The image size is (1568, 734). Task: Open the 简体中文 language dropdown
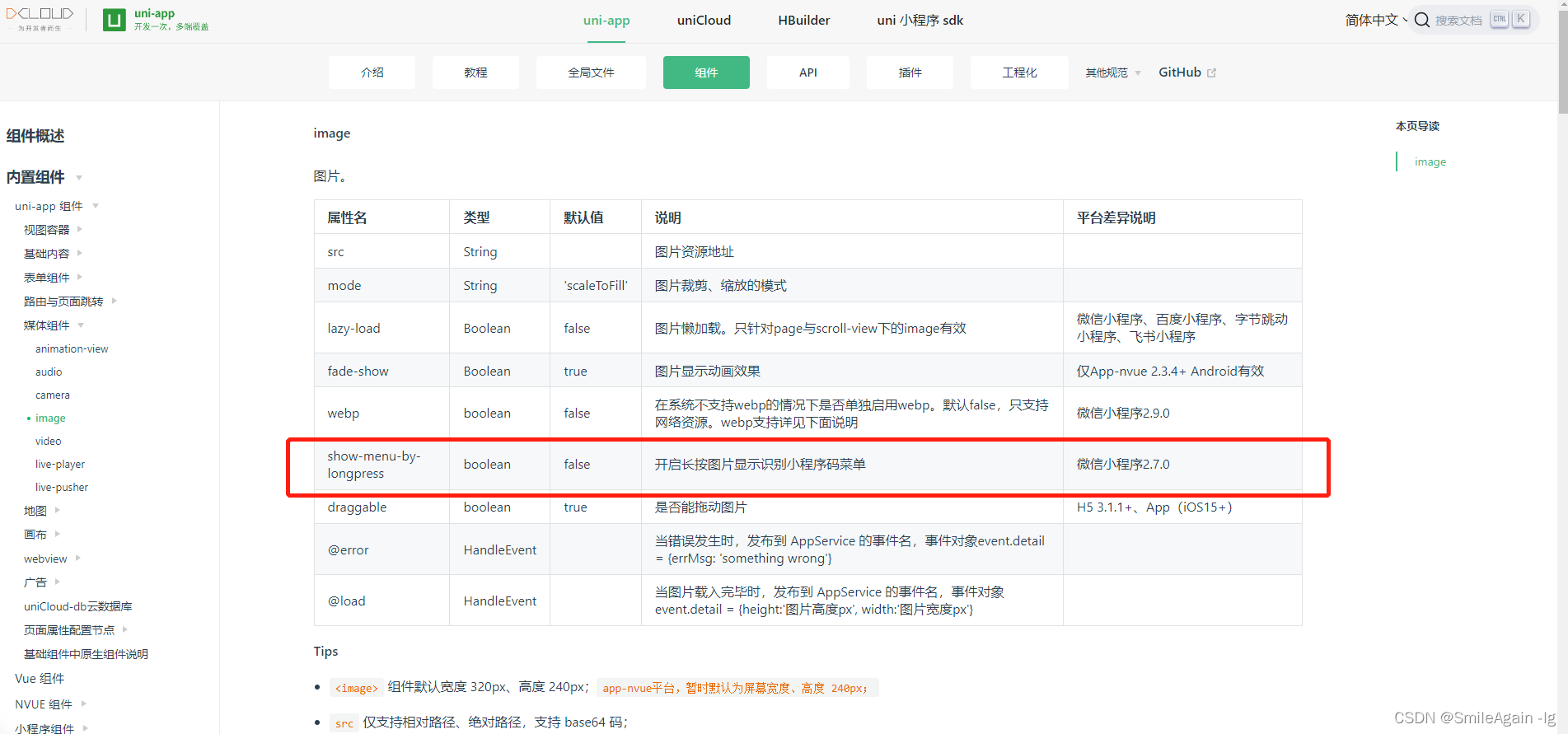(1376, 20)
